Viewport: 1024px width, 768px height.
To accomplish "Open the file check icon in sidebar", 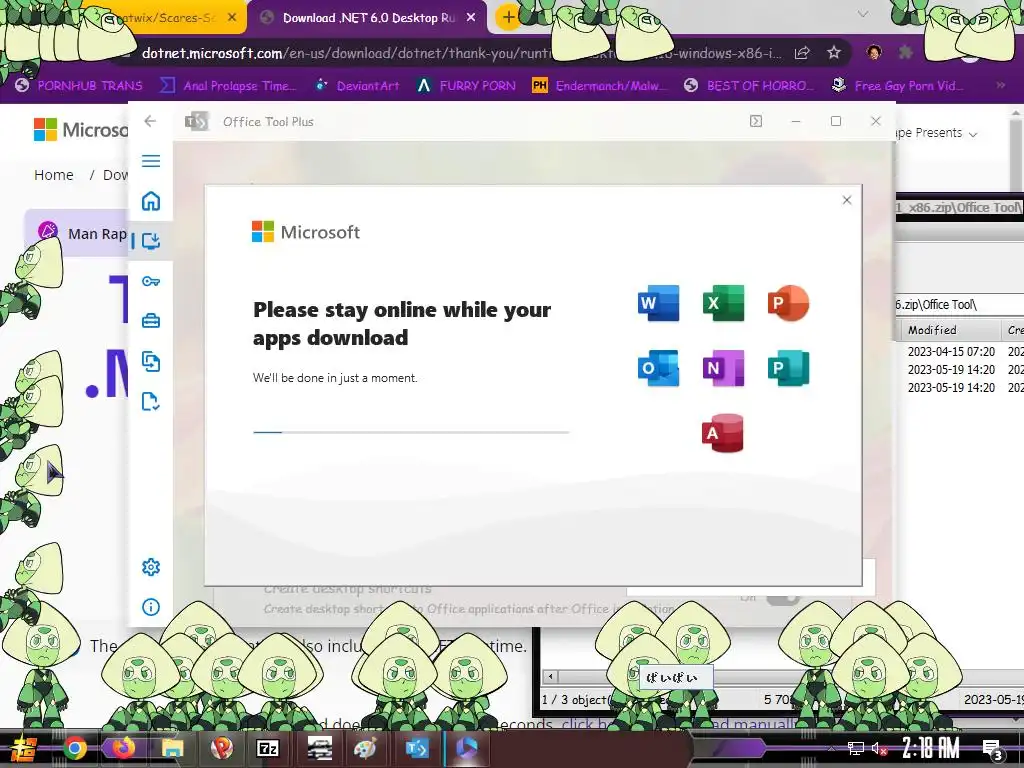I will (151, 402).
